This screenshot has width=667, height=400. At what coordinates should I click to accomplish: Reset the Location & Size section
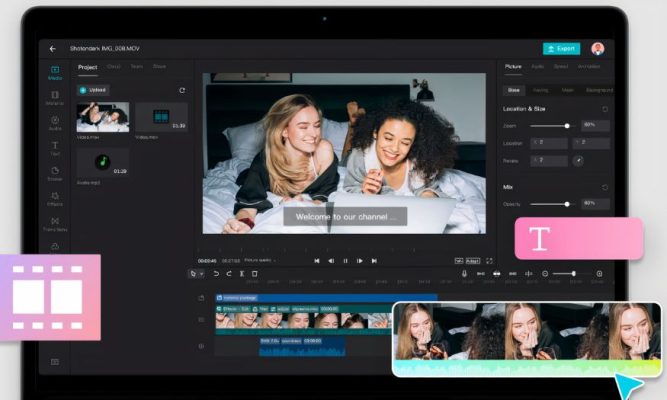point(605,108)
